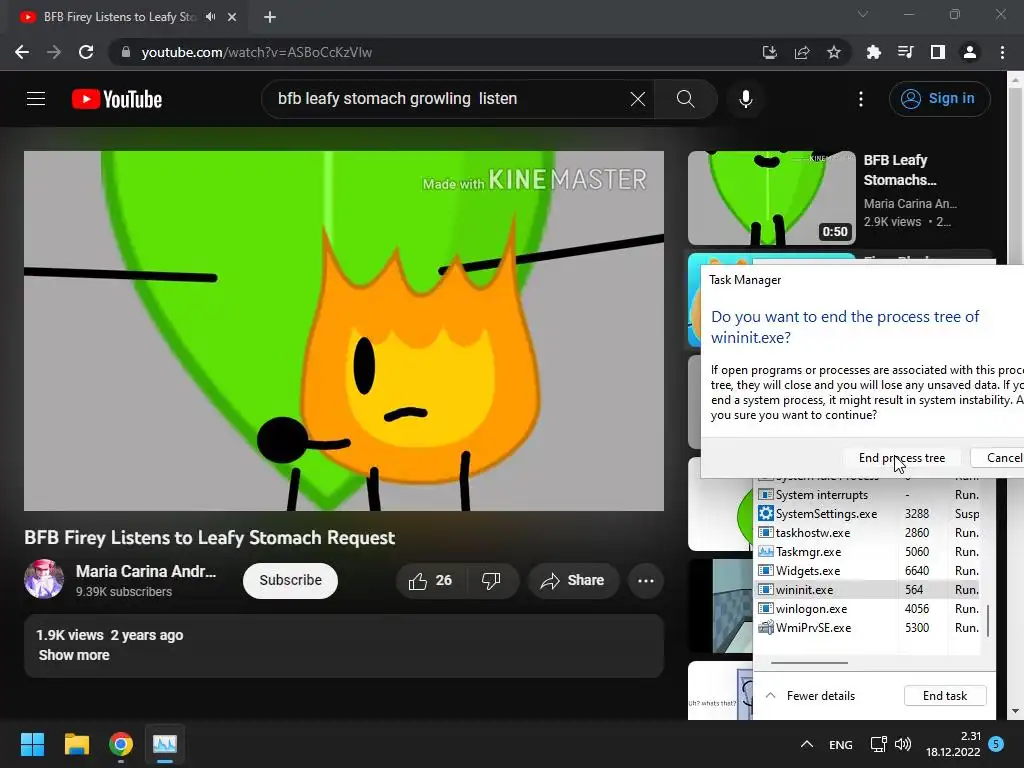
Task: Dislike the video with thumbs down
Action: [x=491, y=581]
